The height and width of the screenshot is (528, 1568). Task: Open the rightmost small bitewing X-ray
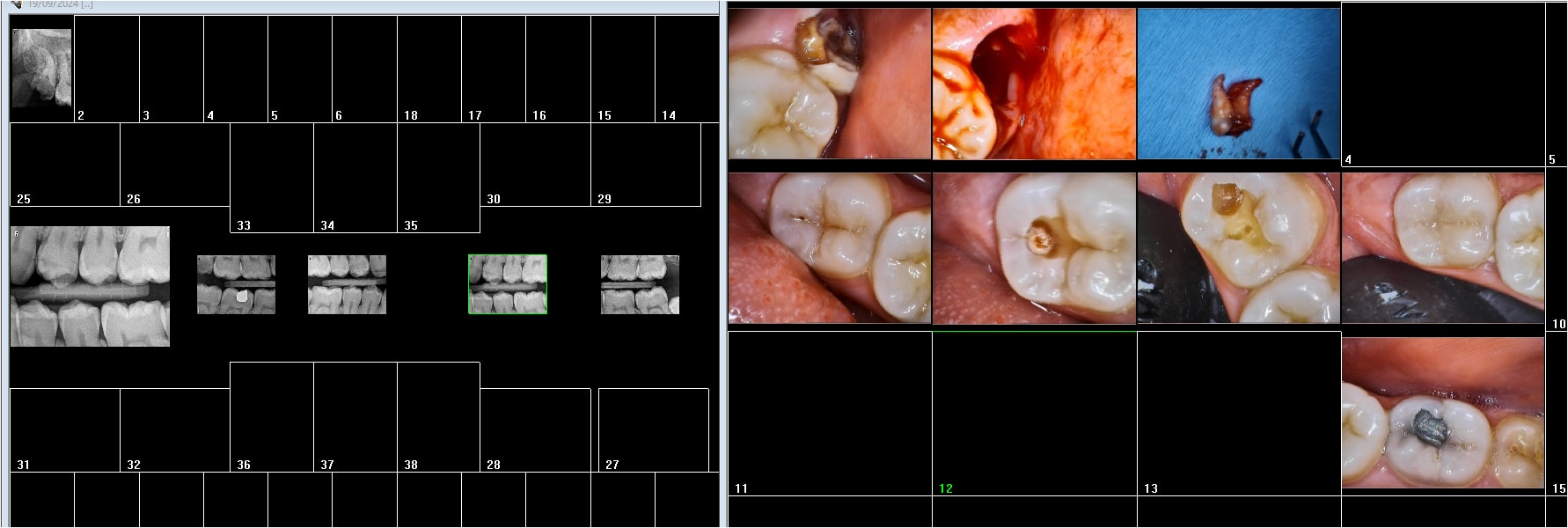click(x=640, y=284)
